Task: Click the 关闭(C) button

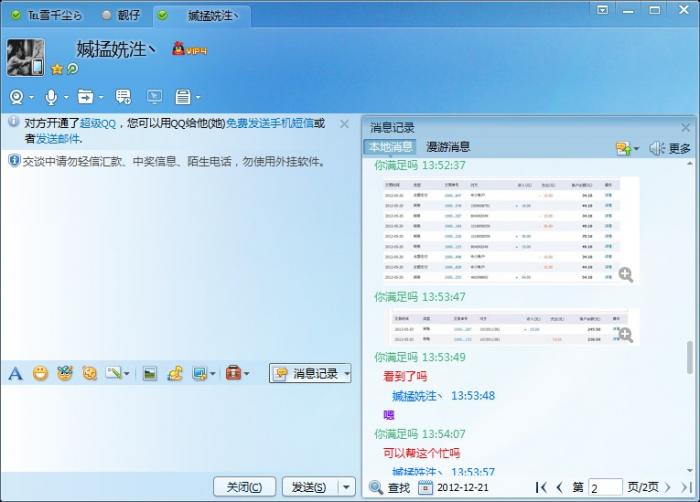Action: [244, 487]
